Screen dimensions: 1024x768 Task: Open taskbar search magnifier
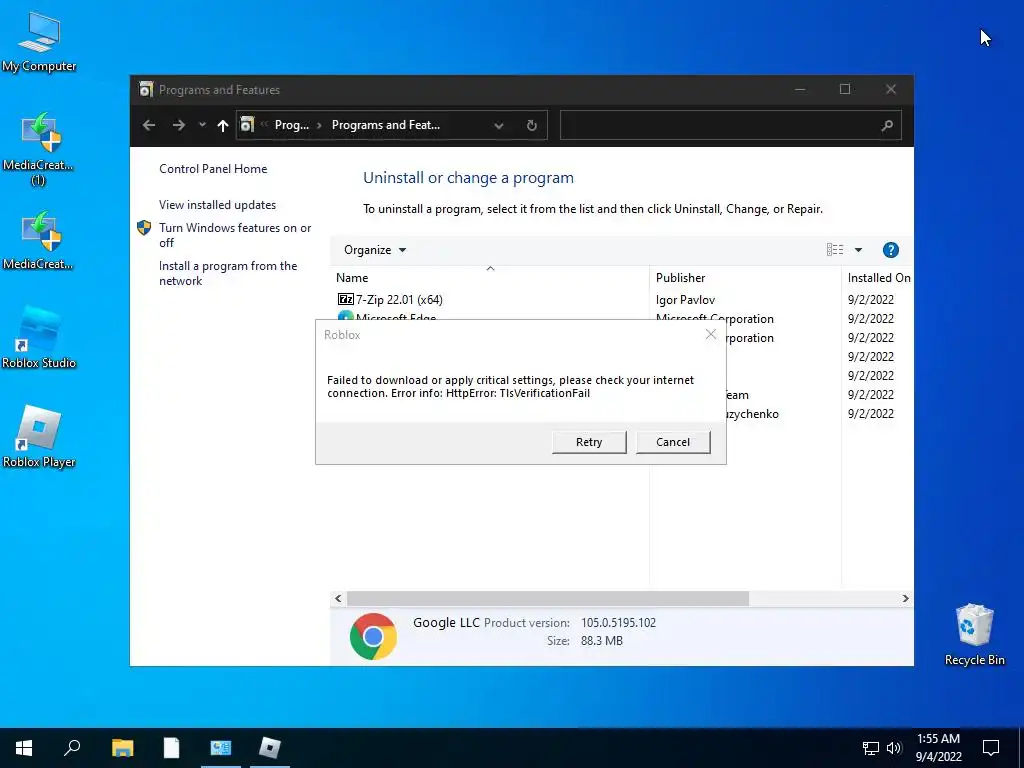pyautogui.click(x=72, y=748)
